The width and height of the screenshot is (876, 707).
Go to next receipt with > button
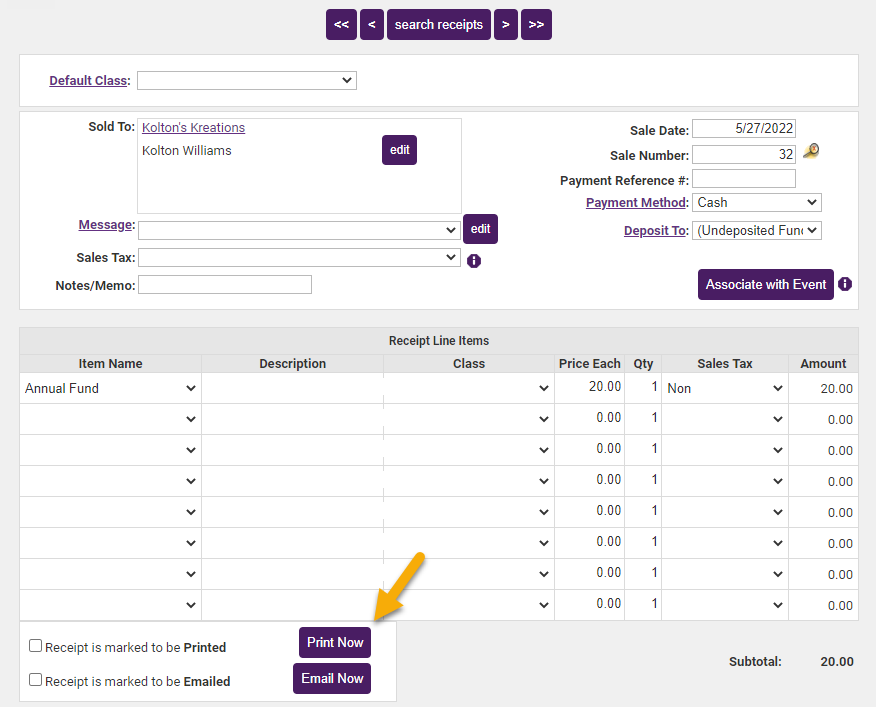pos(506,25)
